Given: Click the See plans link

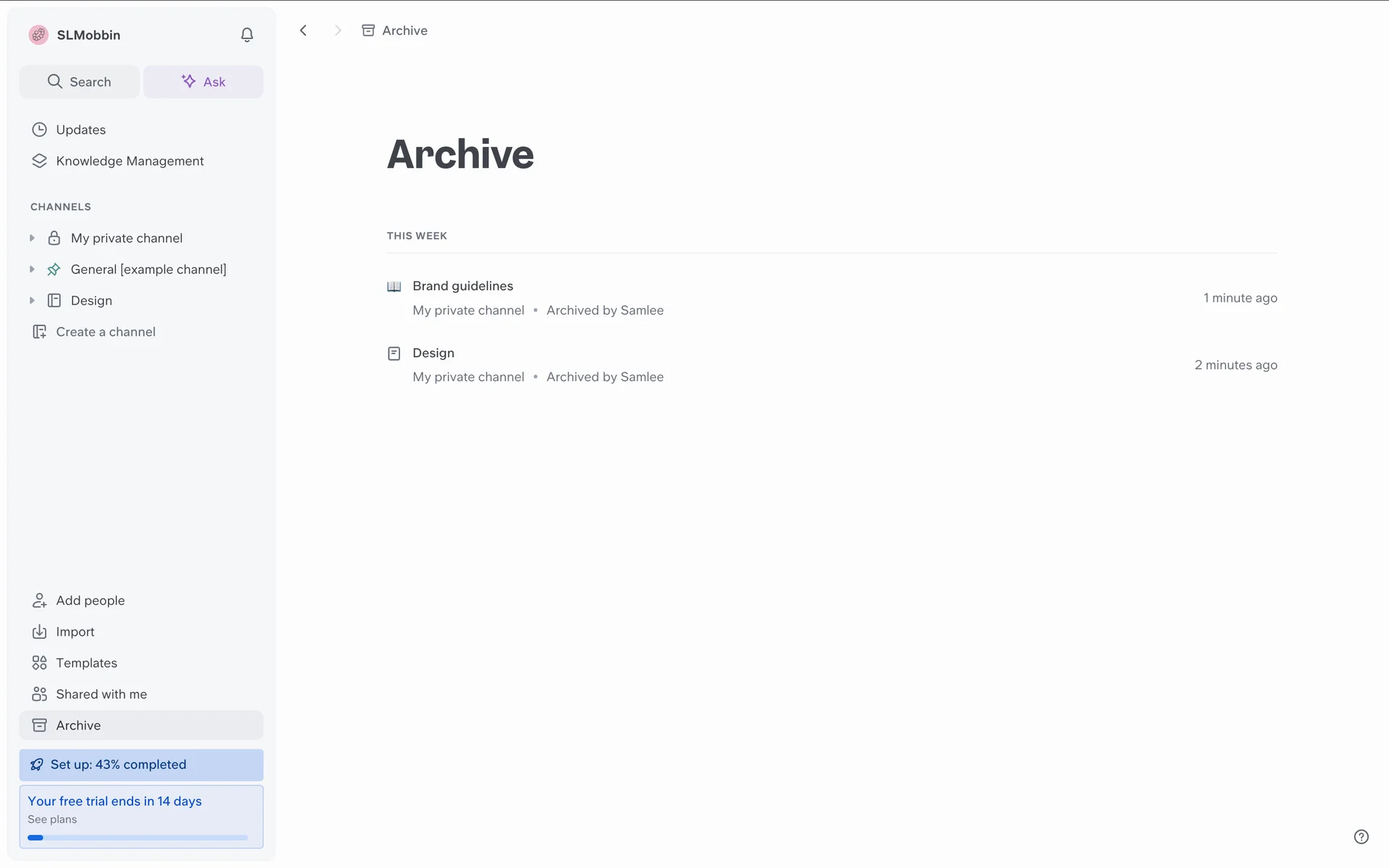Looking at the screenshot, I should 52,820.
